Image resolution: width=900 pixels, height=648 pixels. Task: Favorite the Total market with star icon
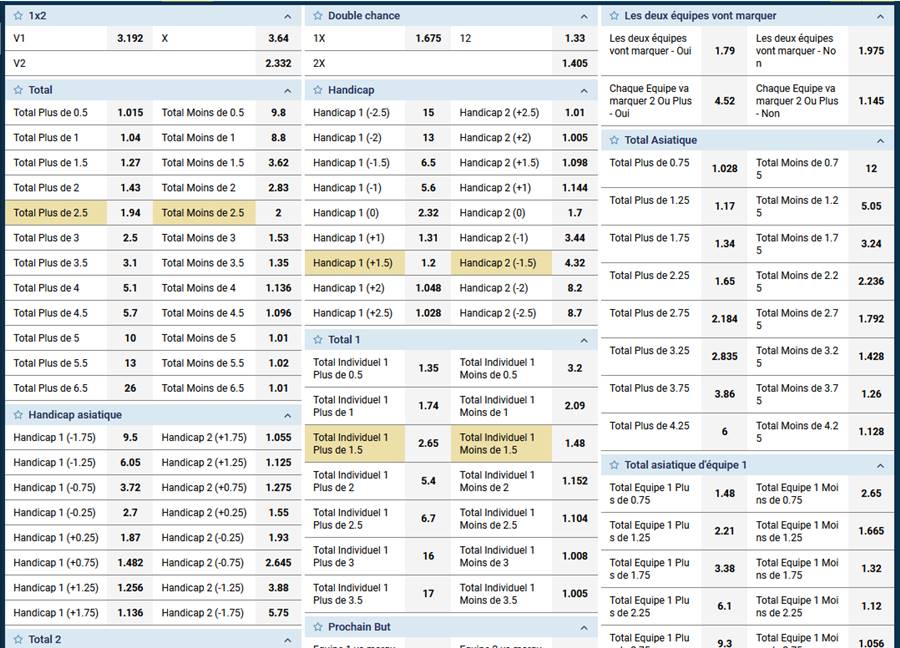coord(18,90)
